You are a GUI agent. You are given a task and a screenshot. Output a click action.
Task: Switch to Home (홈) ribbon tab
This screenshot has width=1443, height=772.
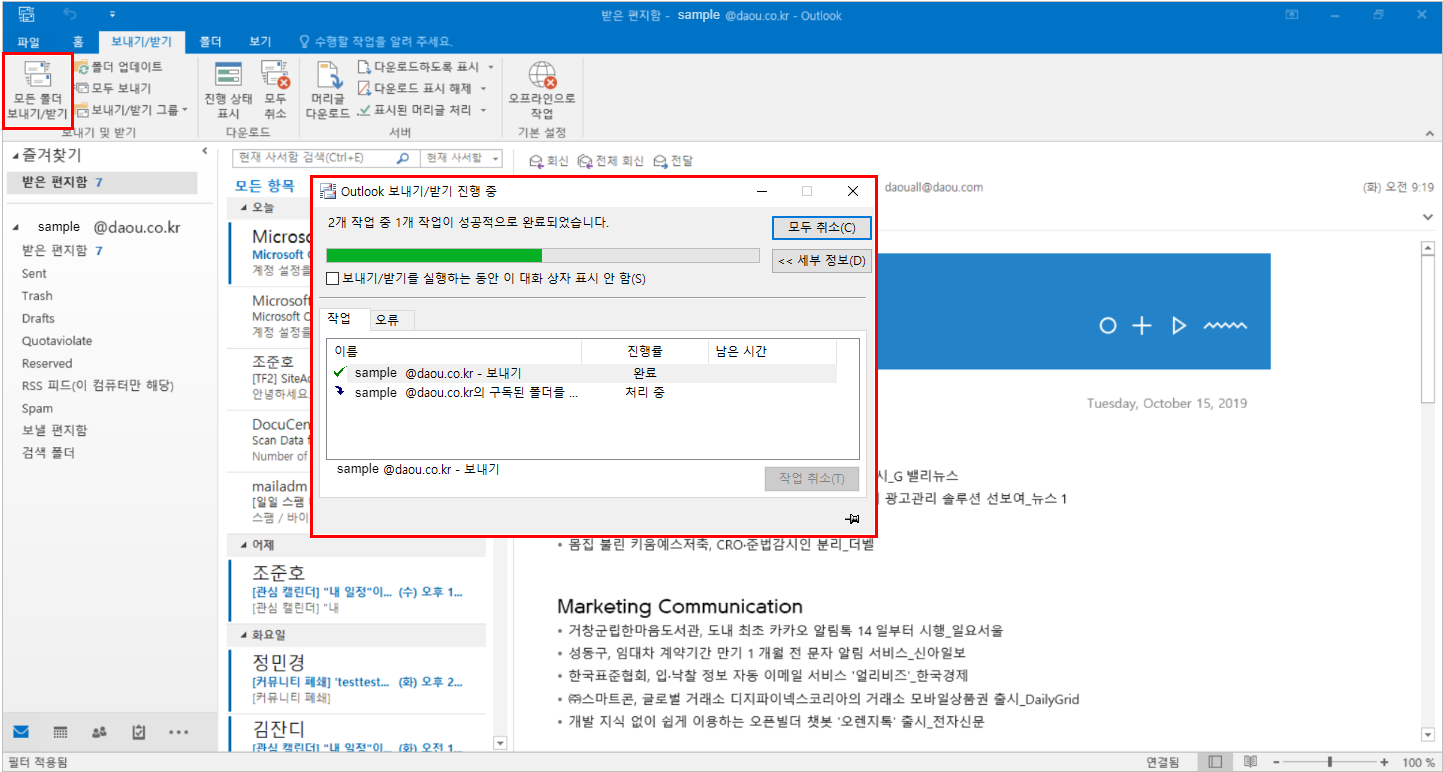[78, 42]
